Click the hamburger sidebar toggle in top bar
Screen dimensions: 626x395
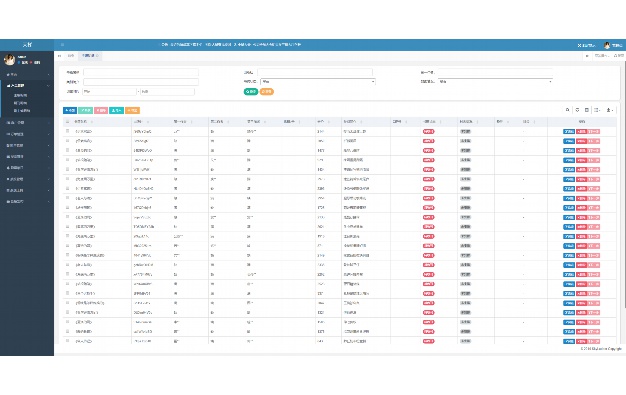[x=62, y=45]
